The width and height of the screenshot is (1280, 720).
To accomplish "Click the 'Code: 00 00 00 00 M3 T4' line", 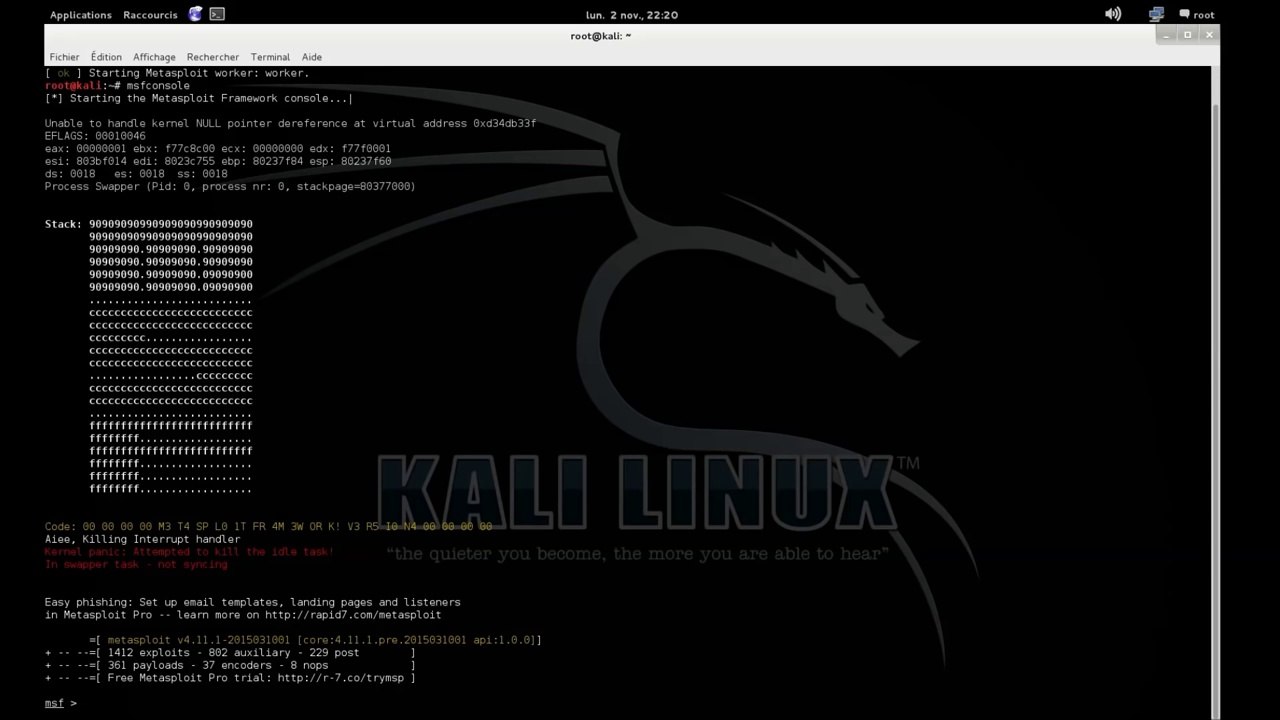I will [x=268, y=527].
